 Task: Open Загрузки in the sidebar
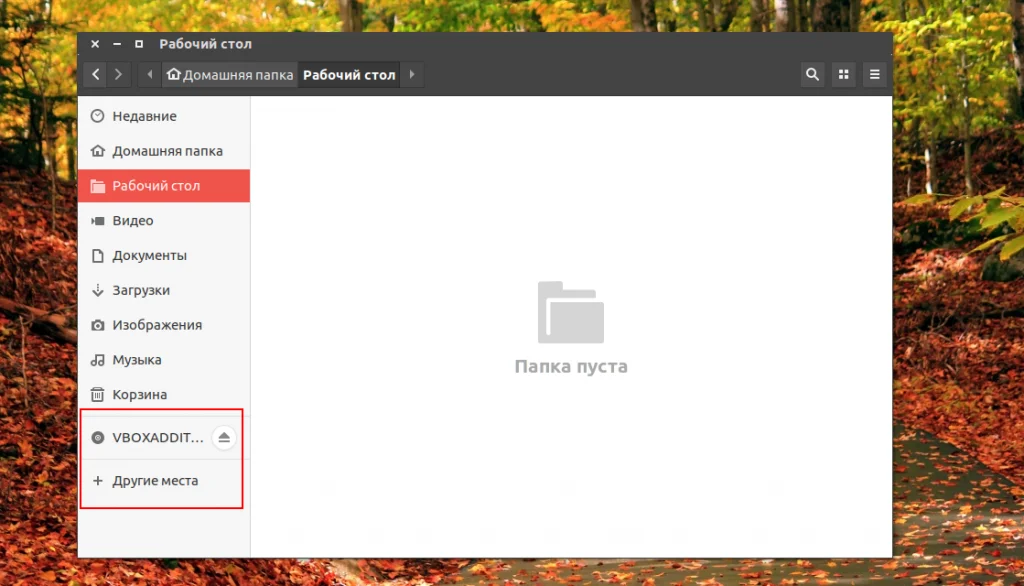coord(164,290)
